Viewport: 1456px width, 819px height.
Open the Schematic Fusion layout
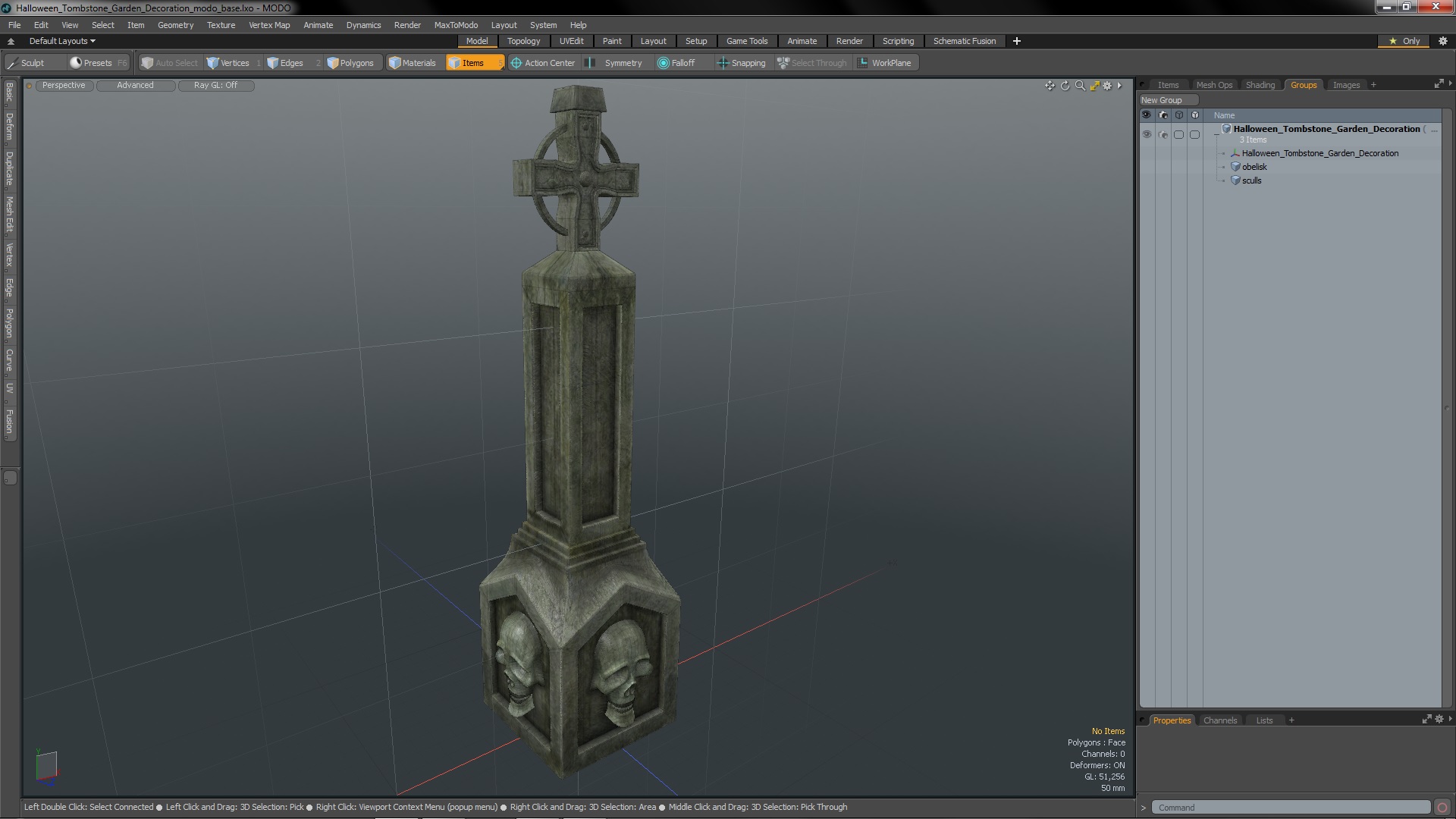pyautogui.click(x=964, y=41)
